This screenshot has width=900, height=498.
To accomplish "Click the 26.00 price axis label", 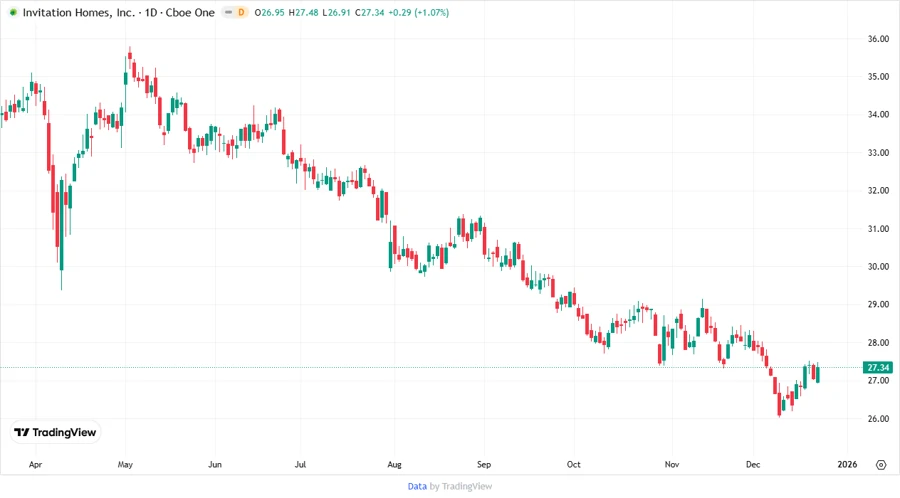I will (878, 418).
